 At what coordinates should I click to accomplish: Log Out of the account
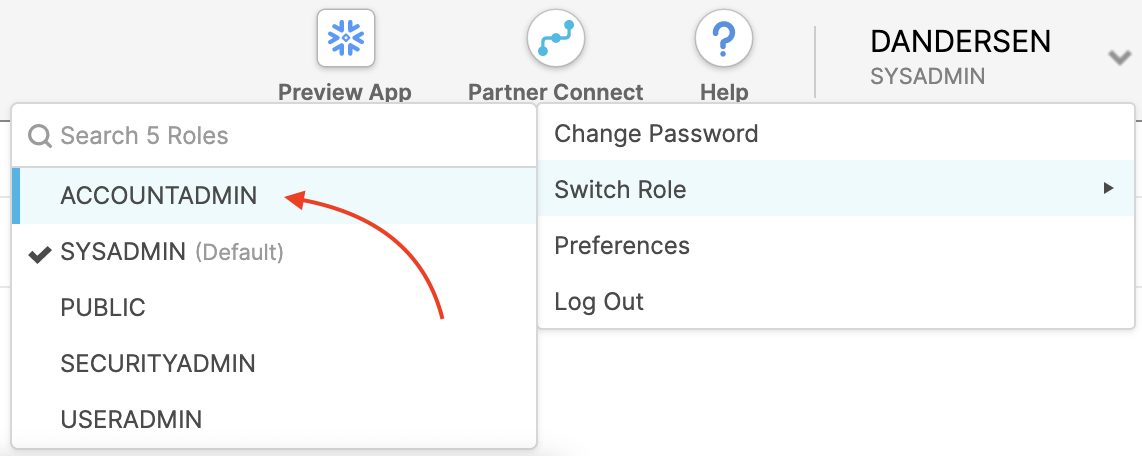599,302
